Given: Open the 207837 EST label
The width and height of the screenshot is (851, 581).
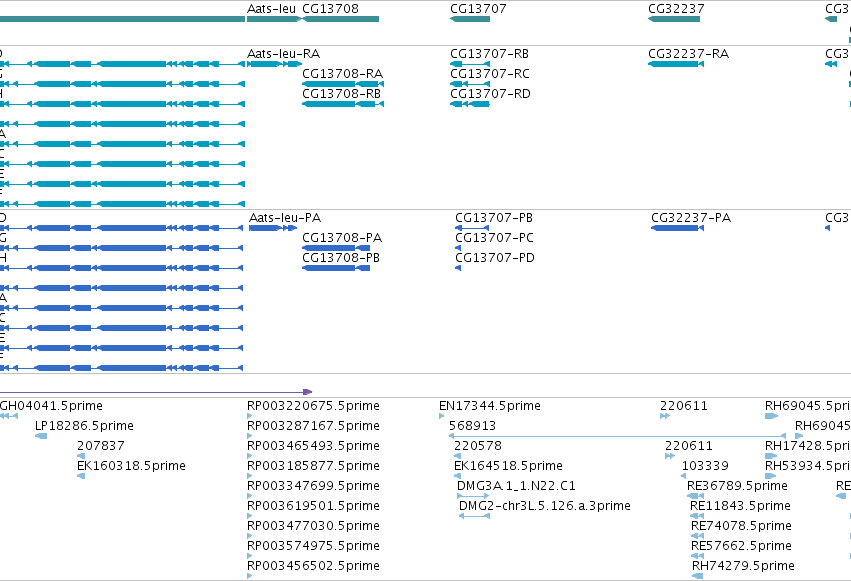Looking at the screenshot, I should 100,446.
